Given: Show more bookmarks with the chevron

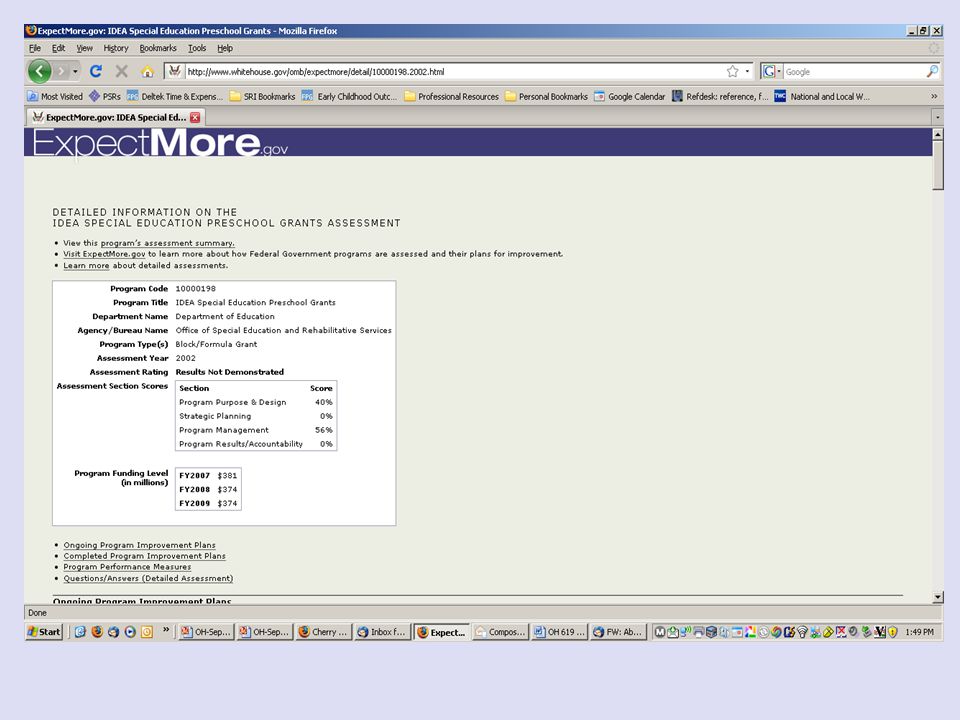Looking at the screenshot, I should tap(934, 97).
